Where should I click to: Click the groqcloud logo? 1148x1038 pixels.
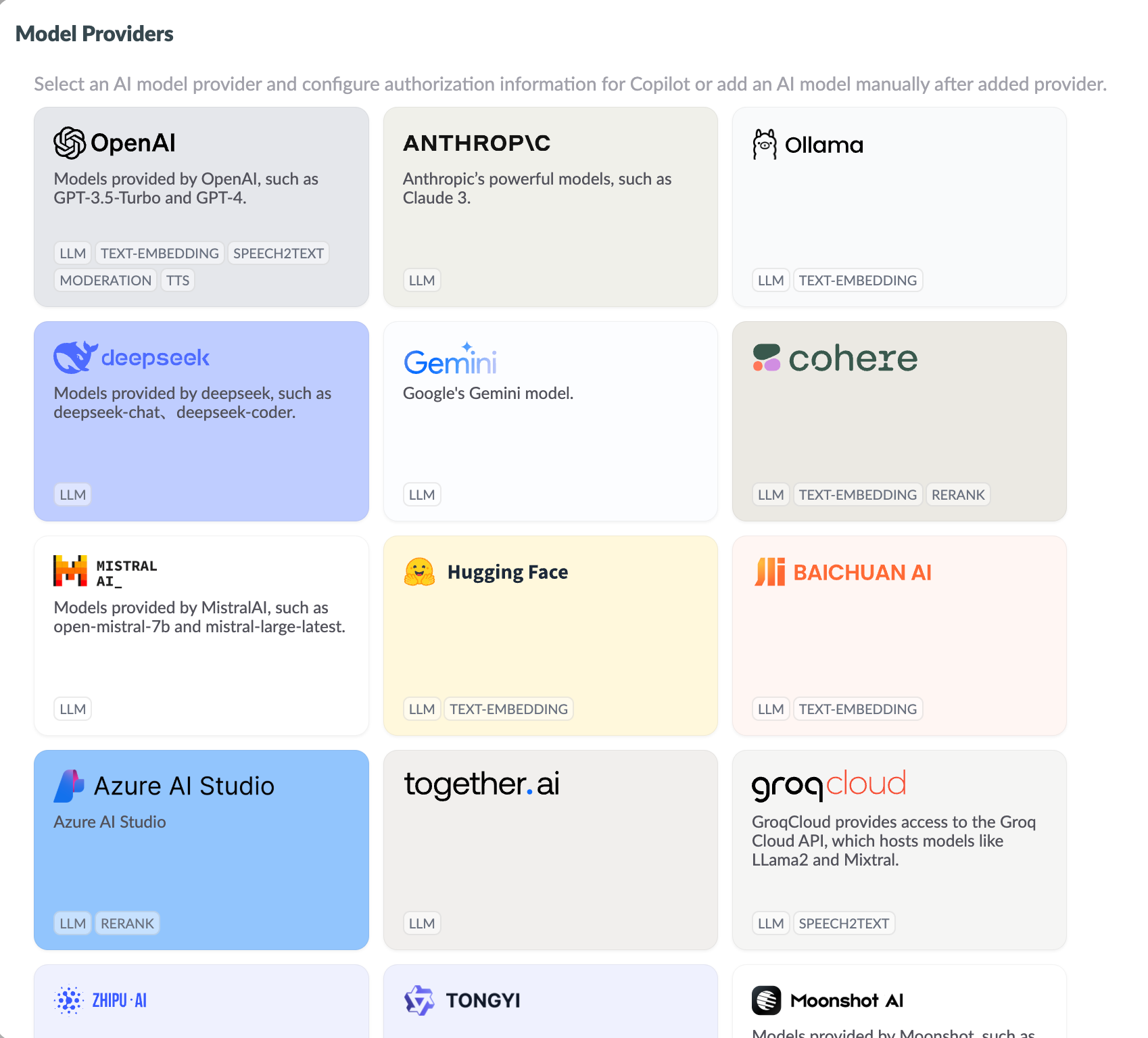pyautogui.click(x=828, y=784)
